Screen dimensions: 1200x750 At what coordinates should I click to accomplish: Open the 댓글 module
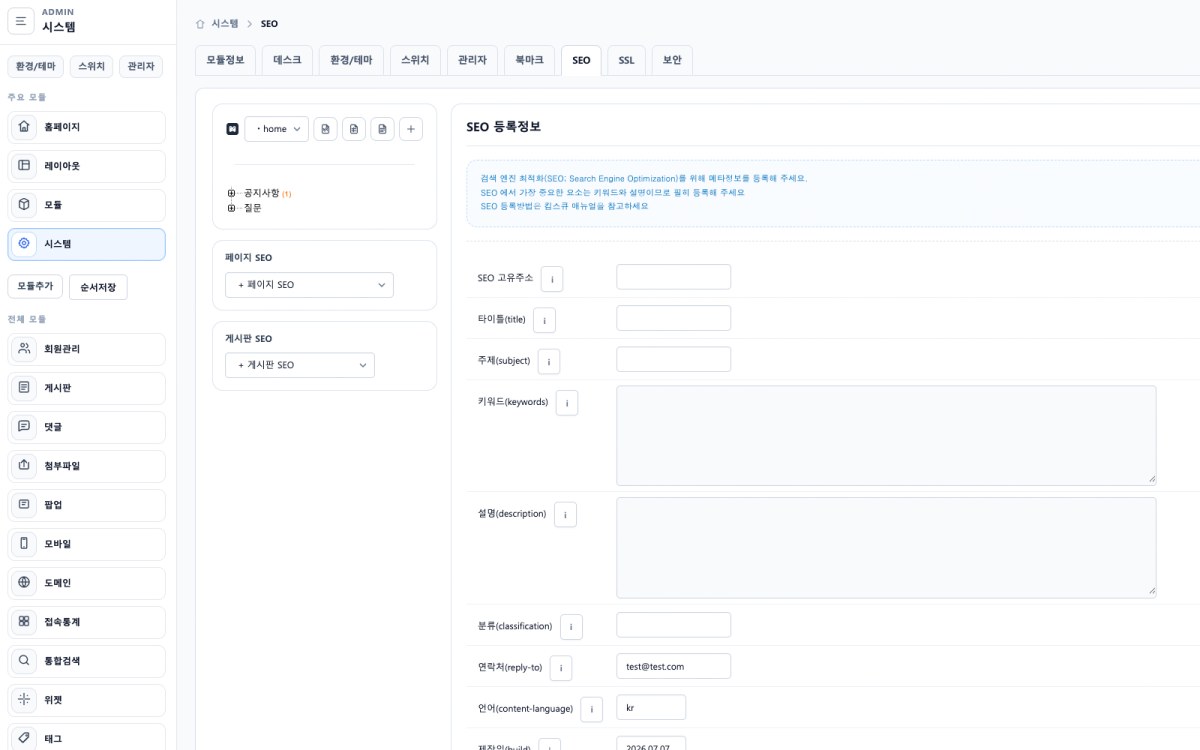click(86, 427)
